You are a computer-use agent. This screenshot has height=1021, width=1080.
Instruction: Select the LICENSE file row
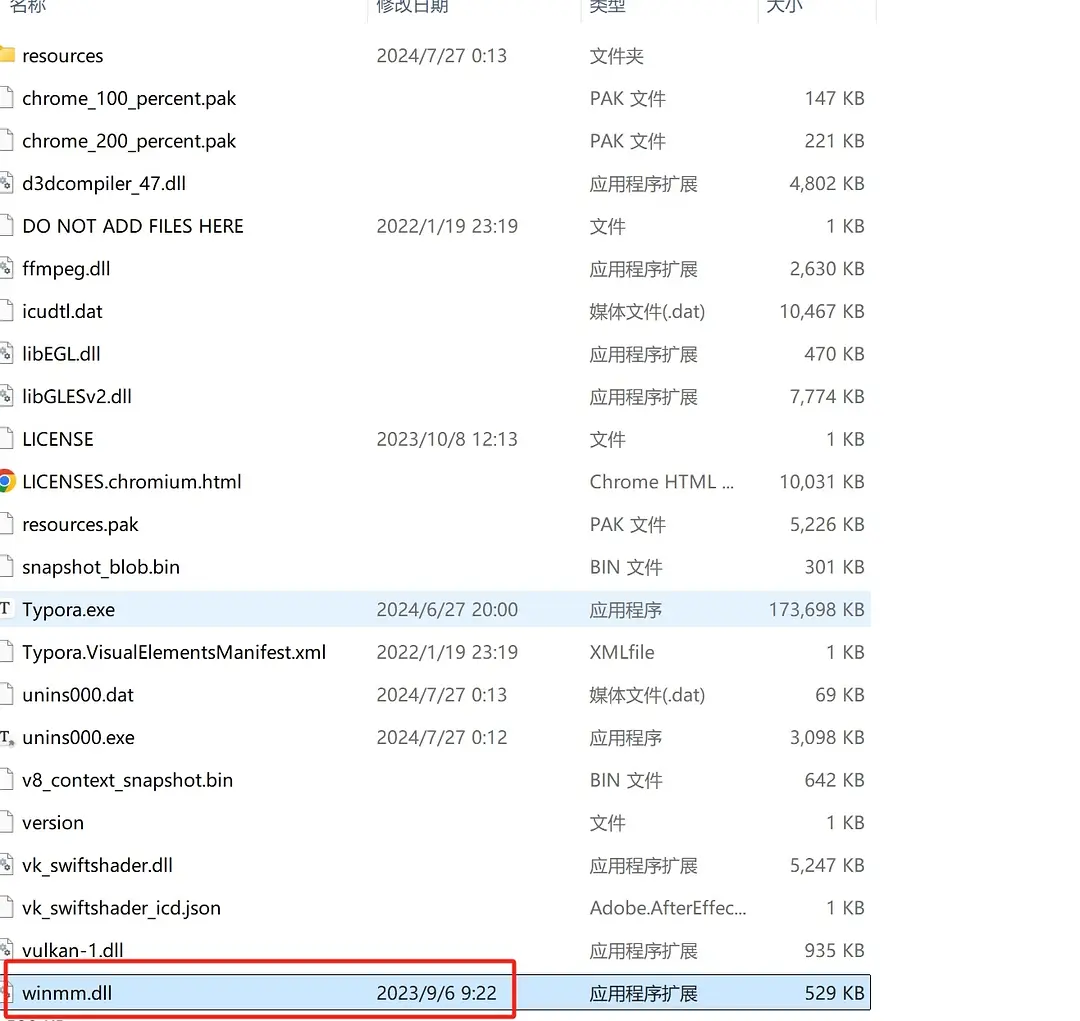[435, 439]
